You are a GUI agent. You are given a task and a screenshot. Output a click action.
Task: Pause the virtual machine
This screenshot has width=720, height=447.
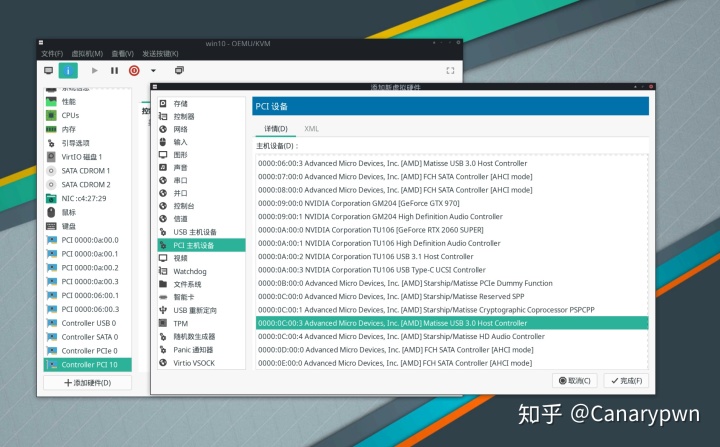tap(114, 70)
